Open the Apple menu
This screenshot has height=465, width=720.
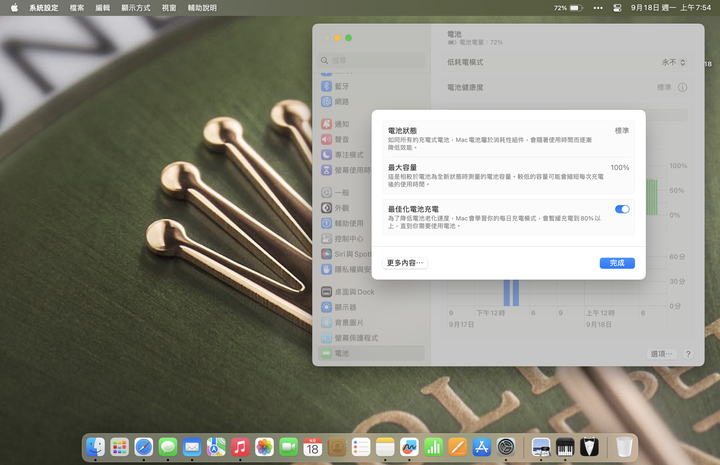click(x=14, y=8)
